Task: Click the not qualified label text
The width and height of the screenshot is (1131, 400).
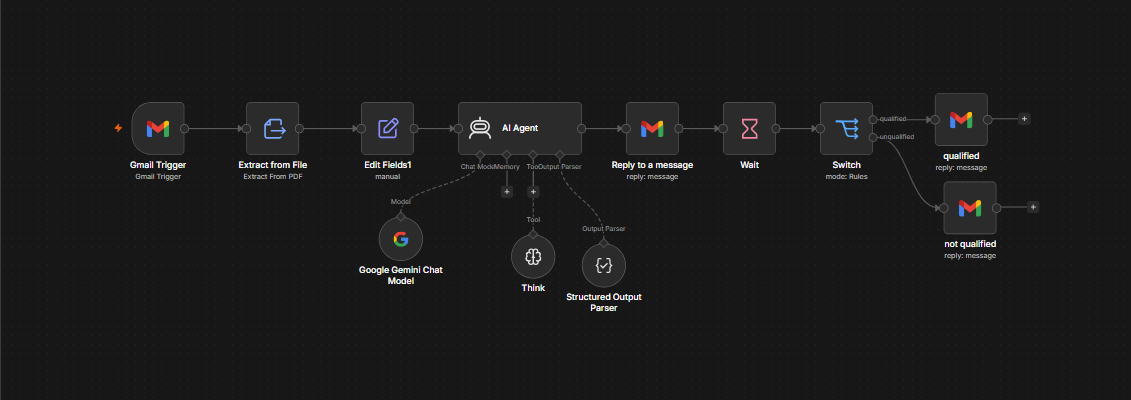Action: click(970, 244)
